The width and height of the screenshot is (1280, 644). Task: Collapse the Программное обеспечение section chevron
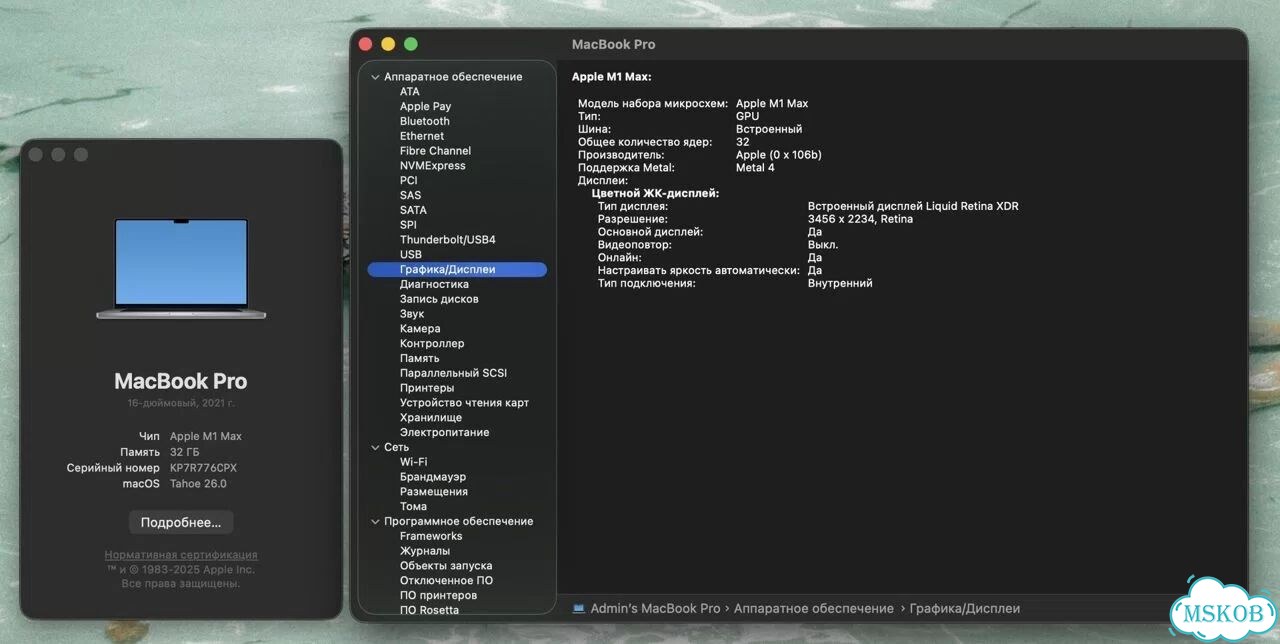tap(375, 521)
